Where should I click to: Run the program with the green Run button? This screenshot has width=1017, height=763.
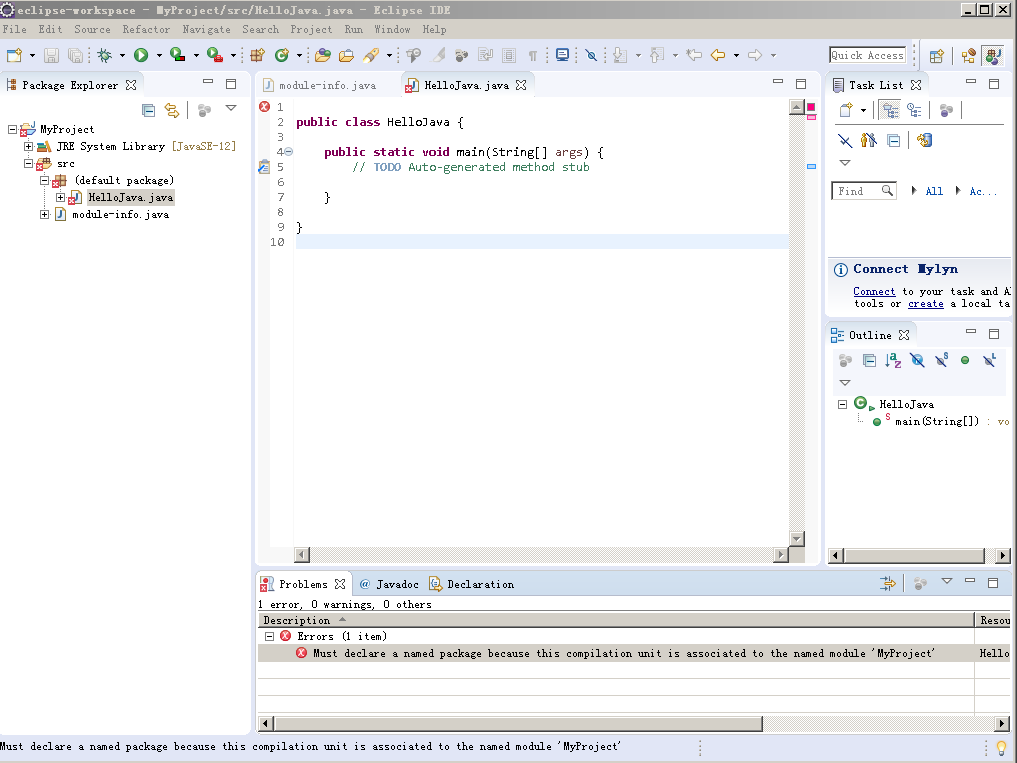[x=141, y=55]
